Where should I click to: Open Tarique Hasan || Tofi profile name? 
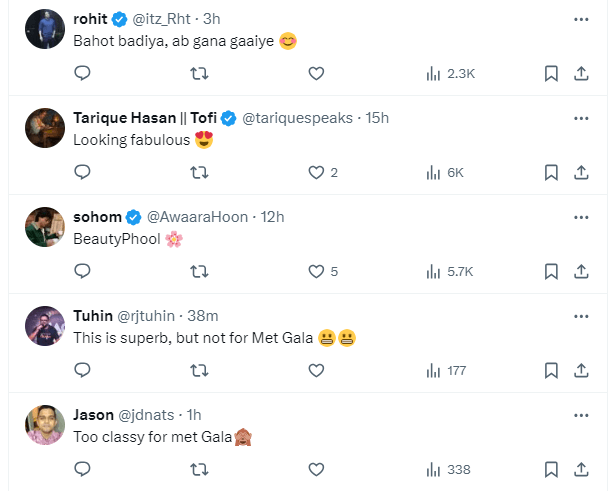[144, 118]
